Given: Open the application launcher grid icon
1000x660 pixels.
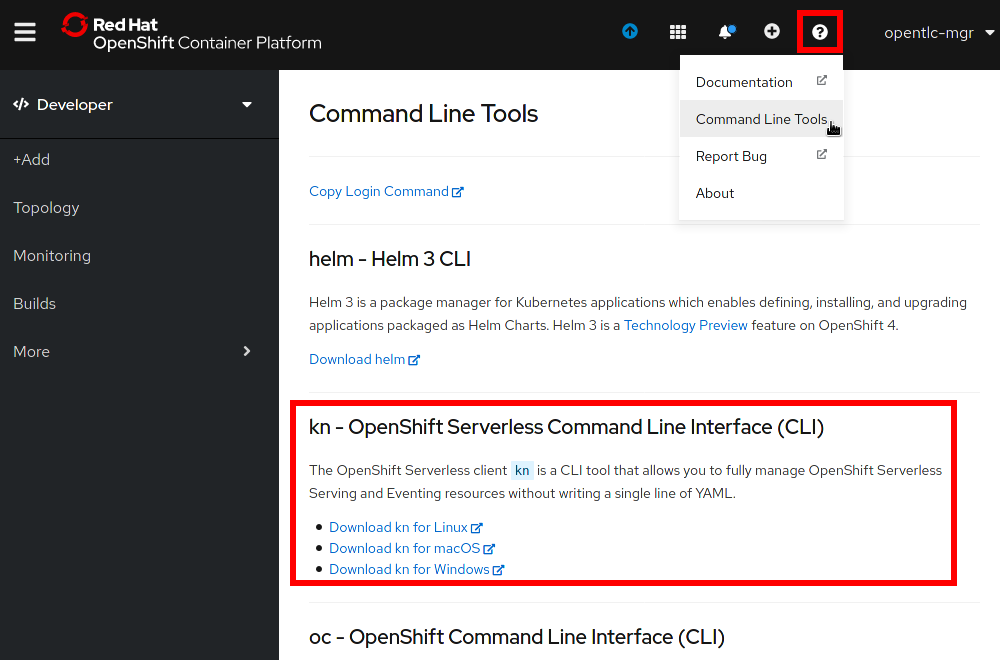Looking at the screenshot, I should tap(678, 32).
